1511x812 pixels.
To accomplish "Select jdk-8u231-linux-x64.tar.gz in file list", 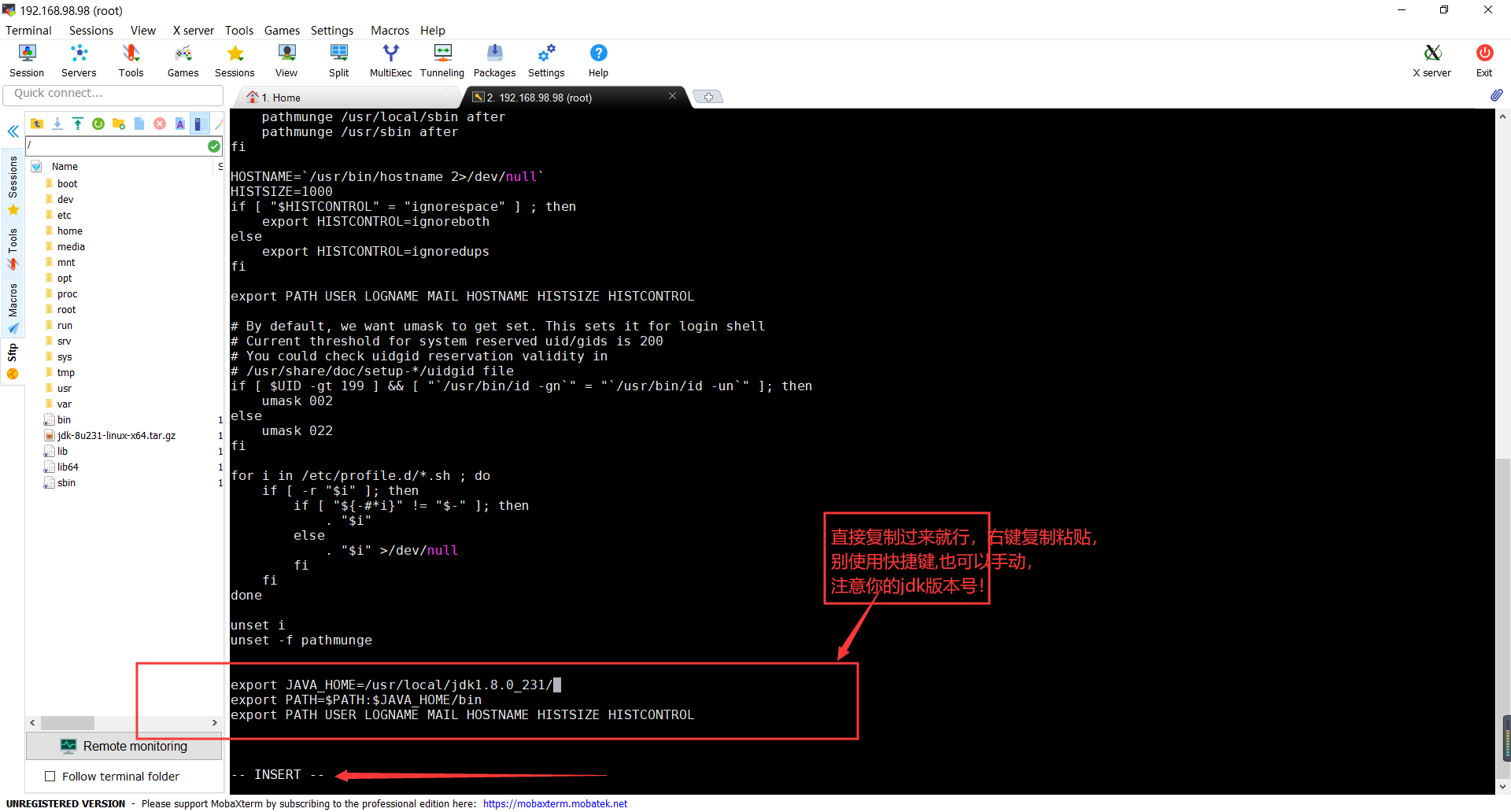I will point(116,435).
